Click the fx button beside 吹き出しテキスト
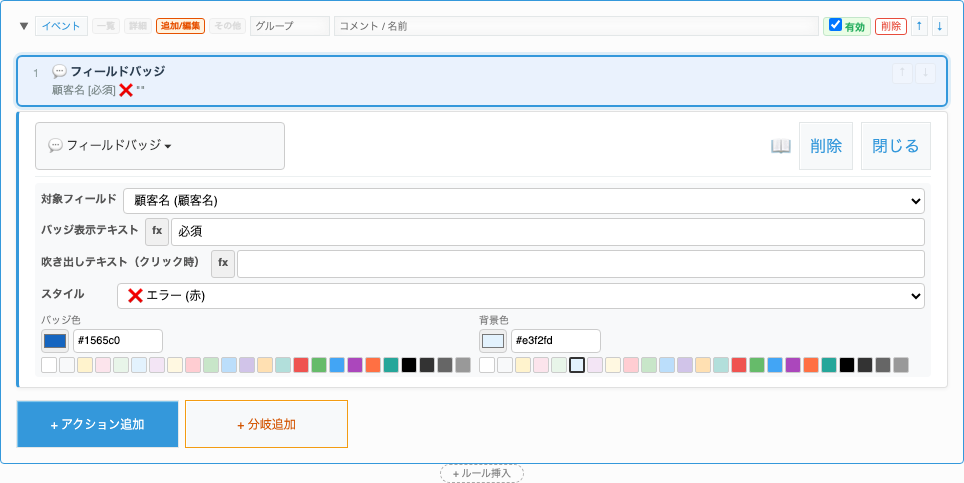The image size is (964, 483). (223, 264)
